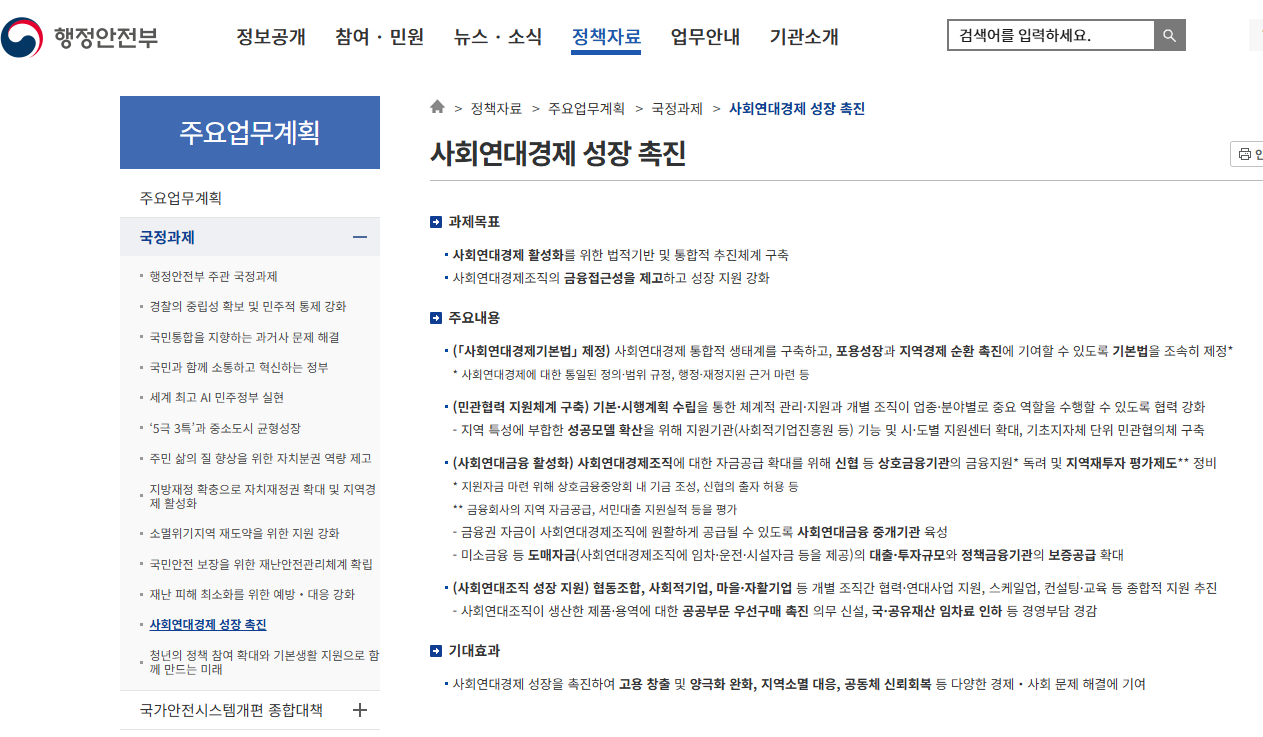The image size is (1263, 737).
Task: Open 주요업무계획 in the sidebar
Action: [181, 198]
